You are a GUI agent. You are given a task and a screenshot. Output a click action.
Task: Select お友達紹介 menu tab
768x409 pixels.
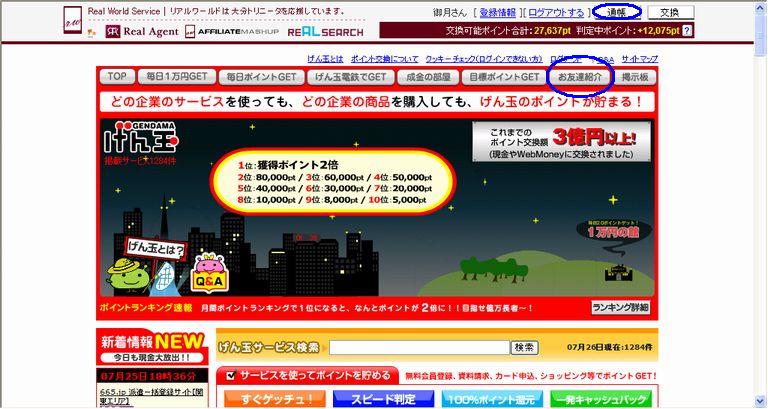[x=580, y=77]
